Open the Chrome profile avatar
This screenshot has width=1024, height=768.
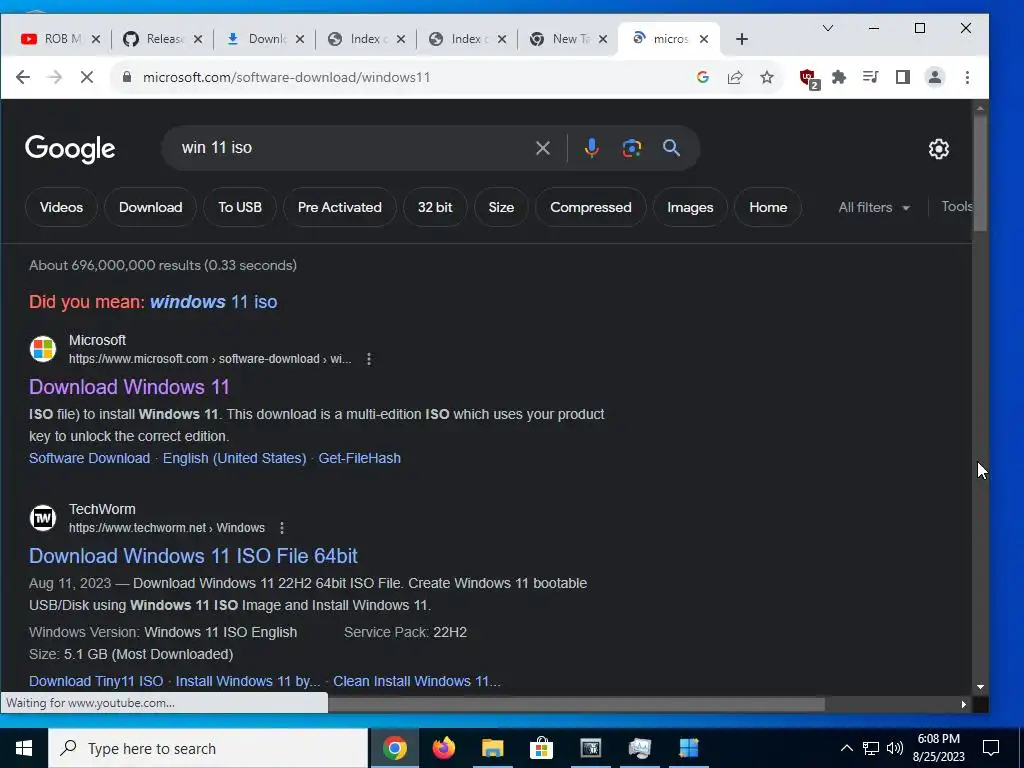tap(935, 77)
